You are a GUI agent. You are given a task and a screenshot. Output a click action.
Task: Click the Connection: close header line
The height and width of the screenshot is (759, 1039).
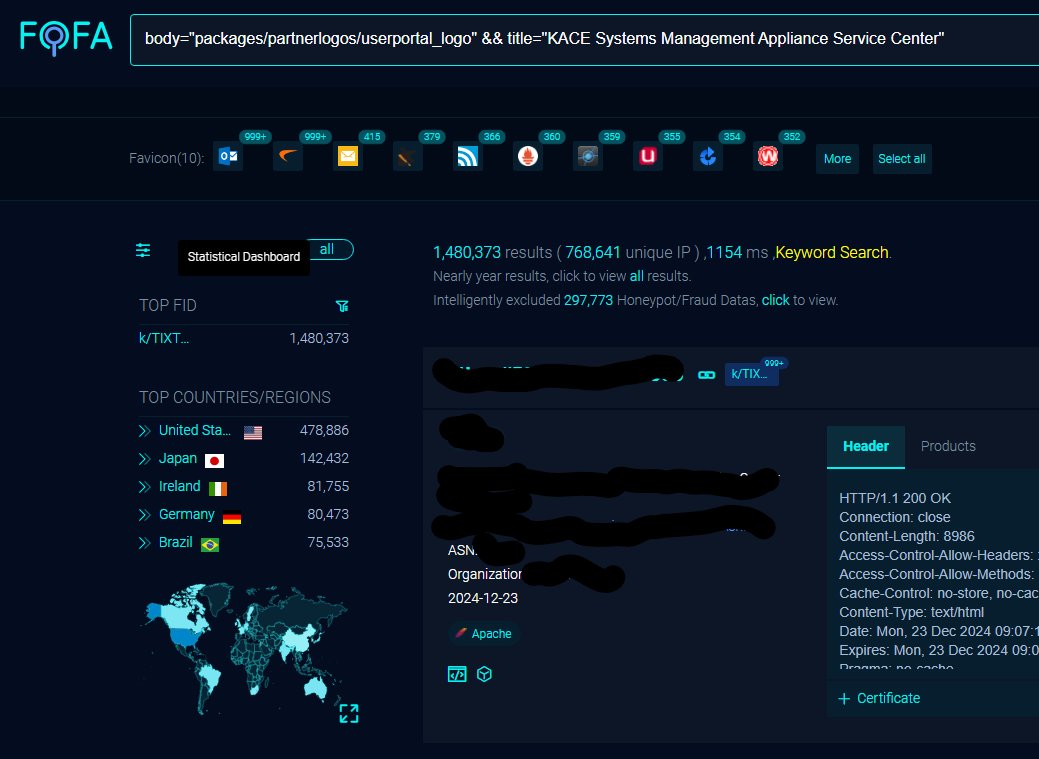895,517
